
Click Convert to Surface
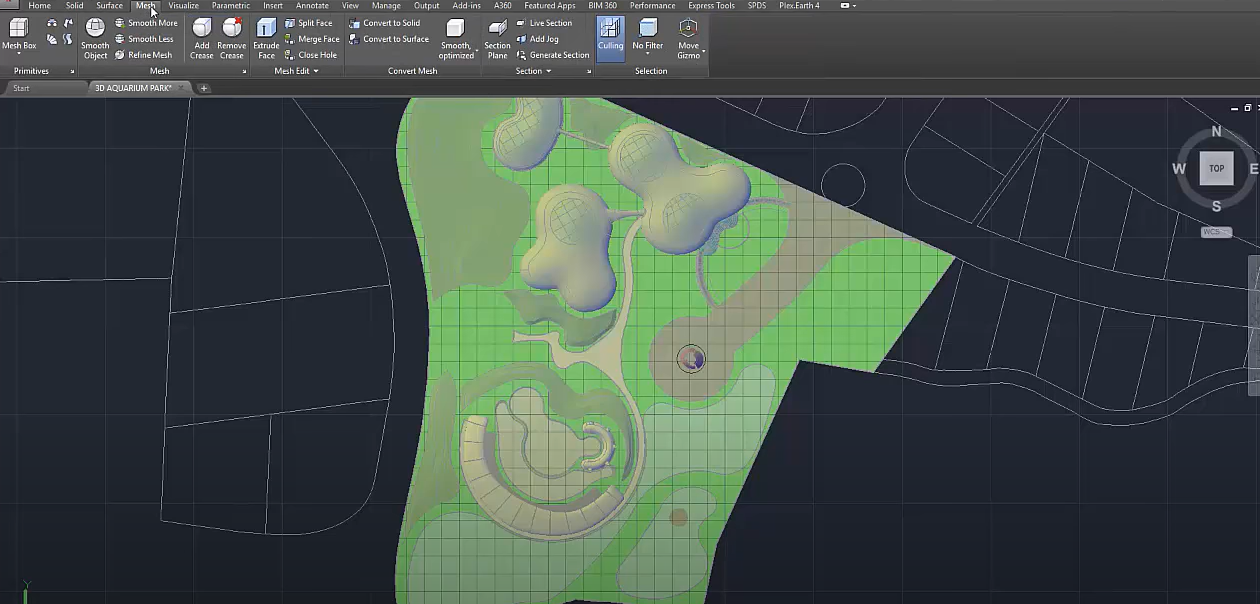(x=389, y=39)
